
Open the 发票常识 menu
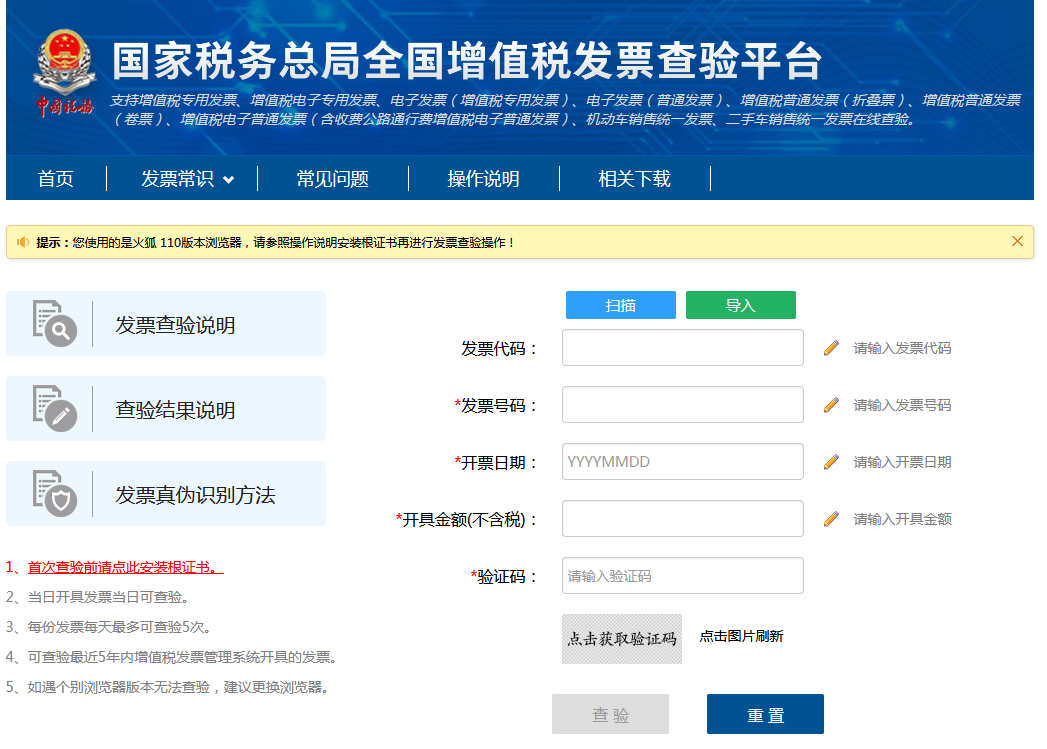click(x=178, y=179)
